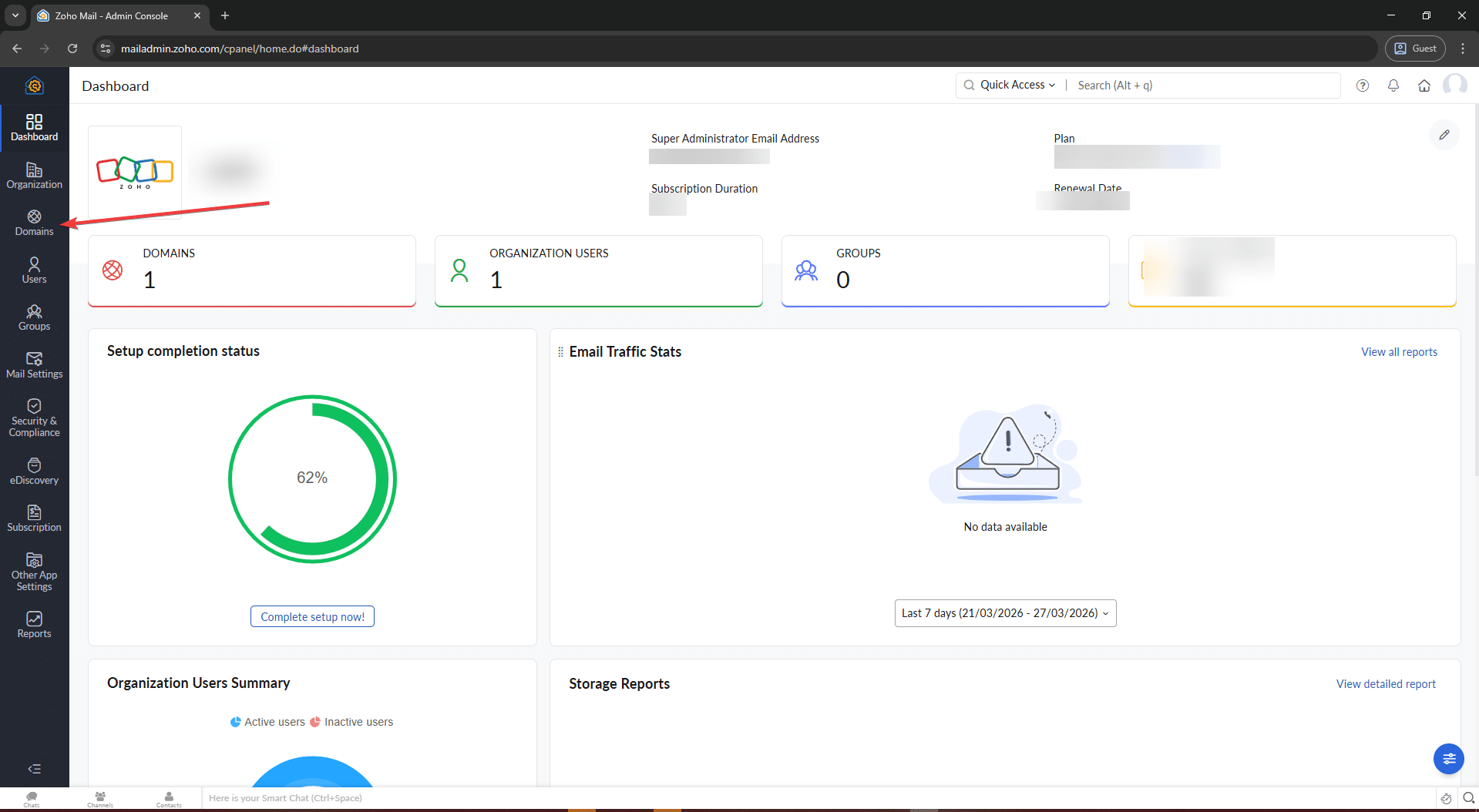This screenshot has width=1479, height=812.
Task: Toggle Inactive users in chart legend
Action: pyautogui.click(x=351, y=722)
